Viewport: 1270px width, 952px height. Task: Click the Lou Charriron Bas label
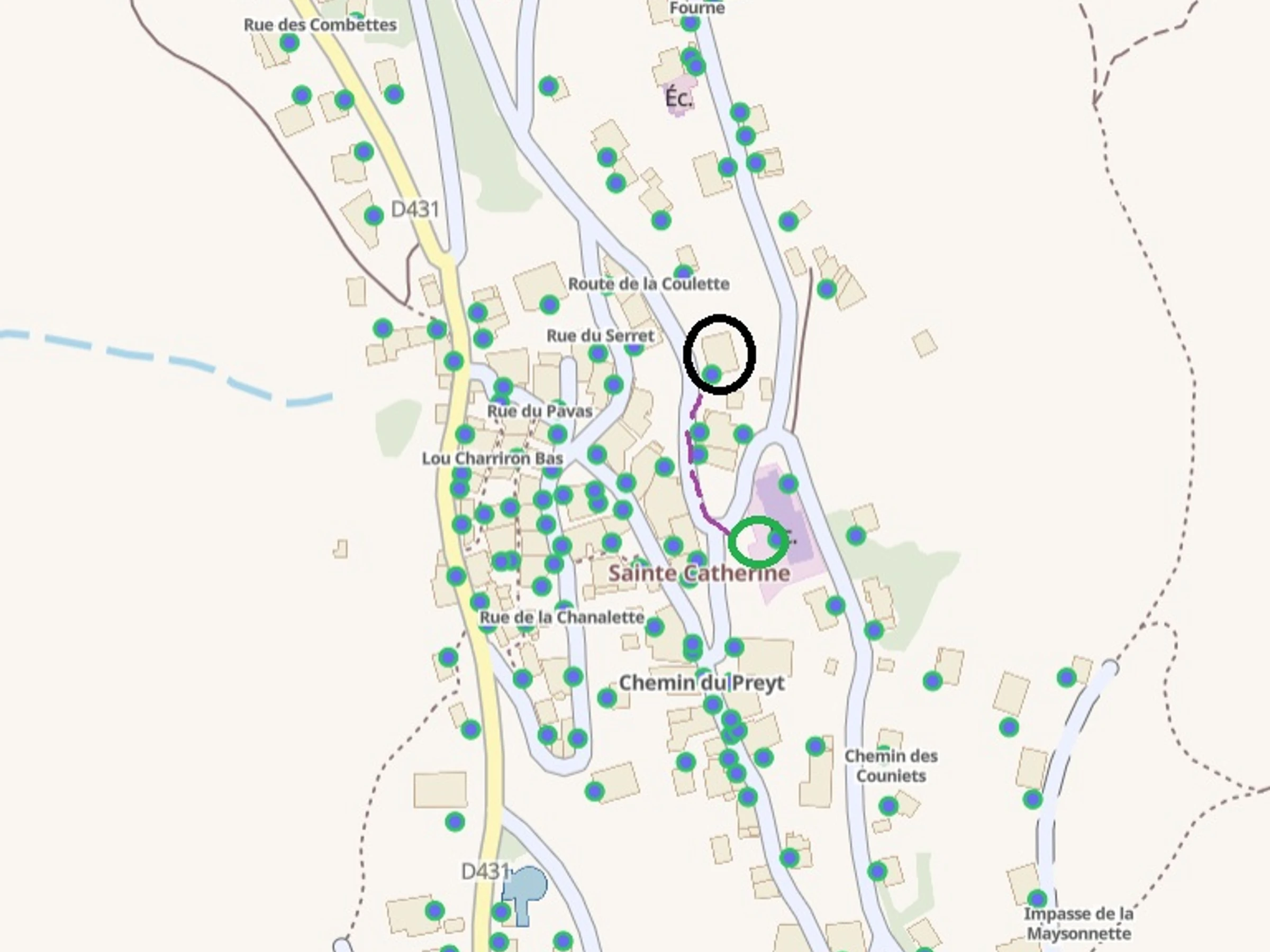tap(493, 459)
